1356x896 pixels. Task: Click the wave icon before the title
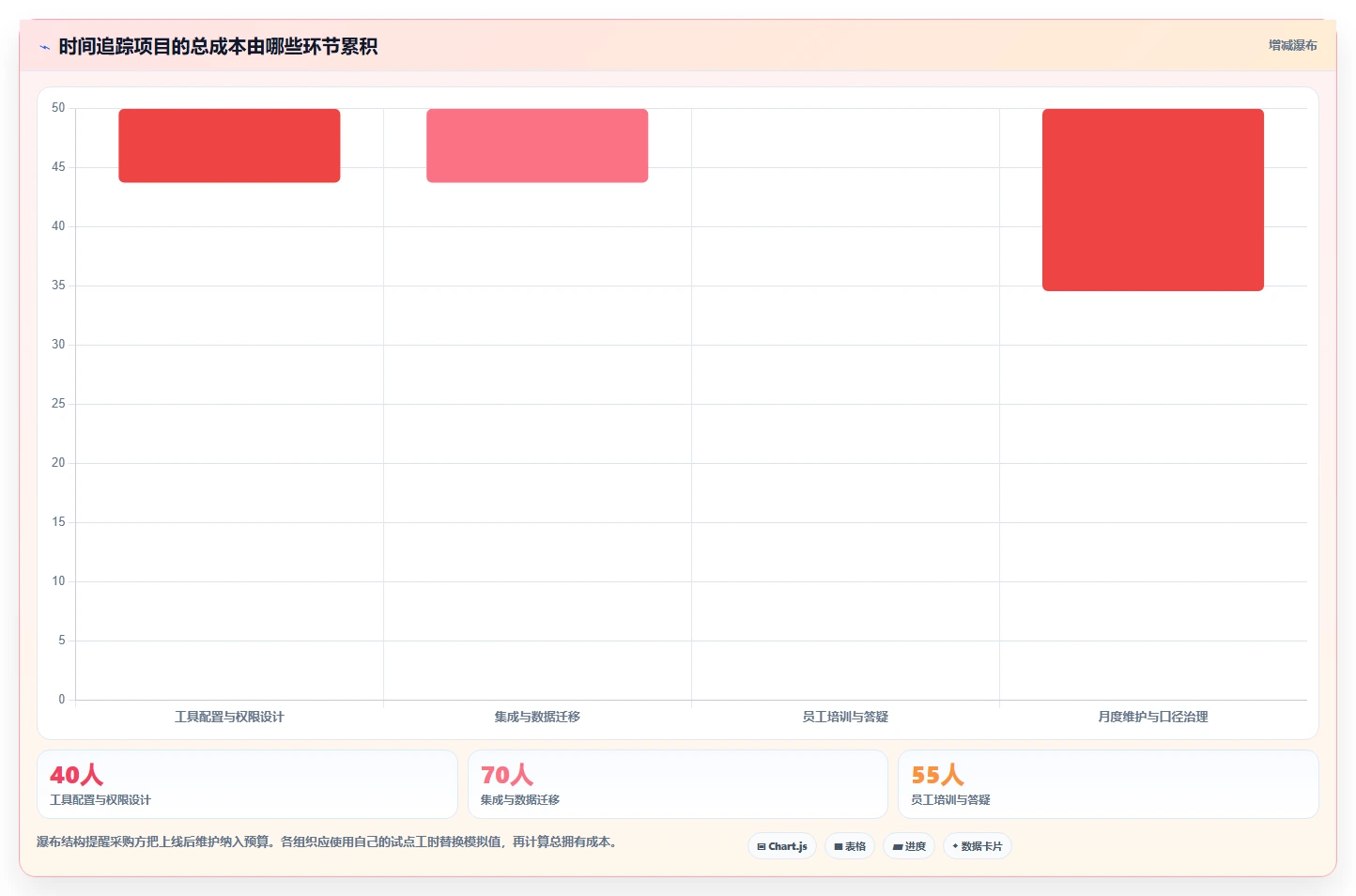[x=44, y=47]
